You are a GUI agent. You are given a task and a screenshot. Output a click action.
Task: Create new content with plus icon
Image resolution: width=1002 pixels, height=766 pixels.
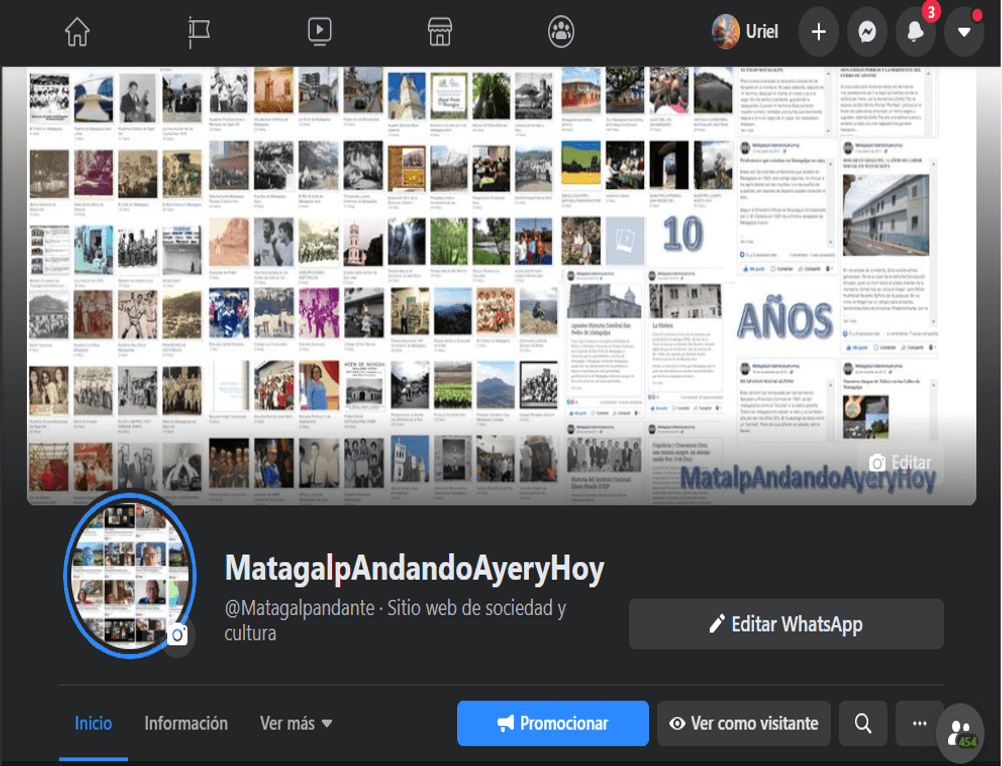click(x=817, y=31)
